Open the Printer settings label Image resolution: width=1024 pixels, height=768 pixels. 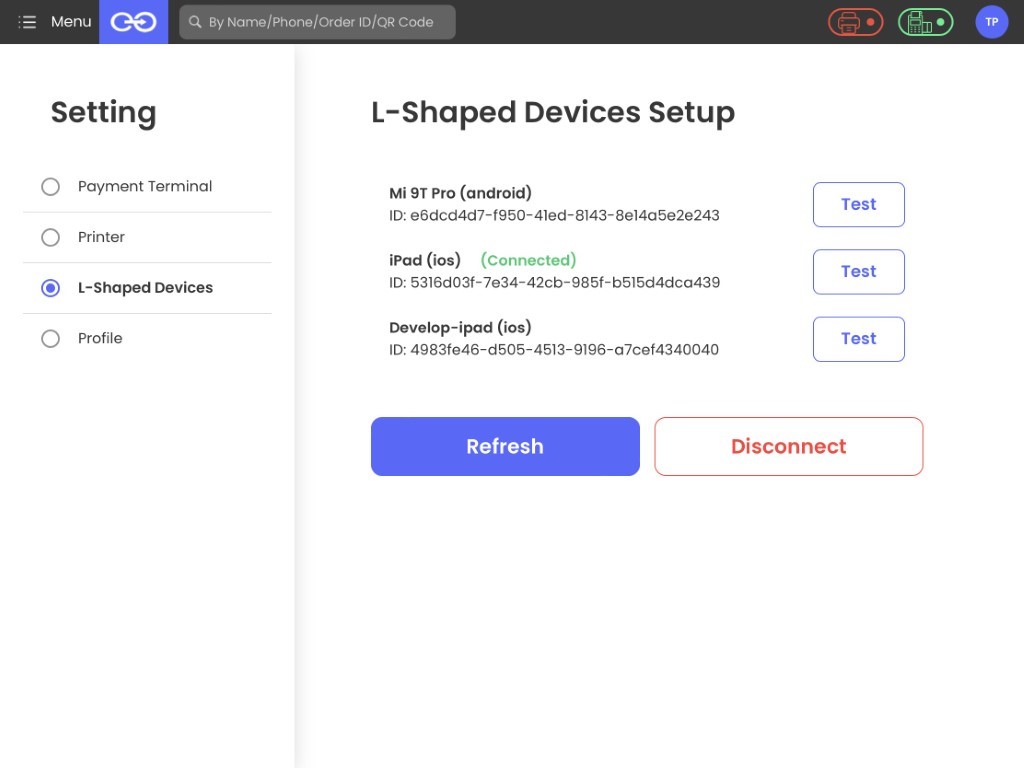coord(101,237)
